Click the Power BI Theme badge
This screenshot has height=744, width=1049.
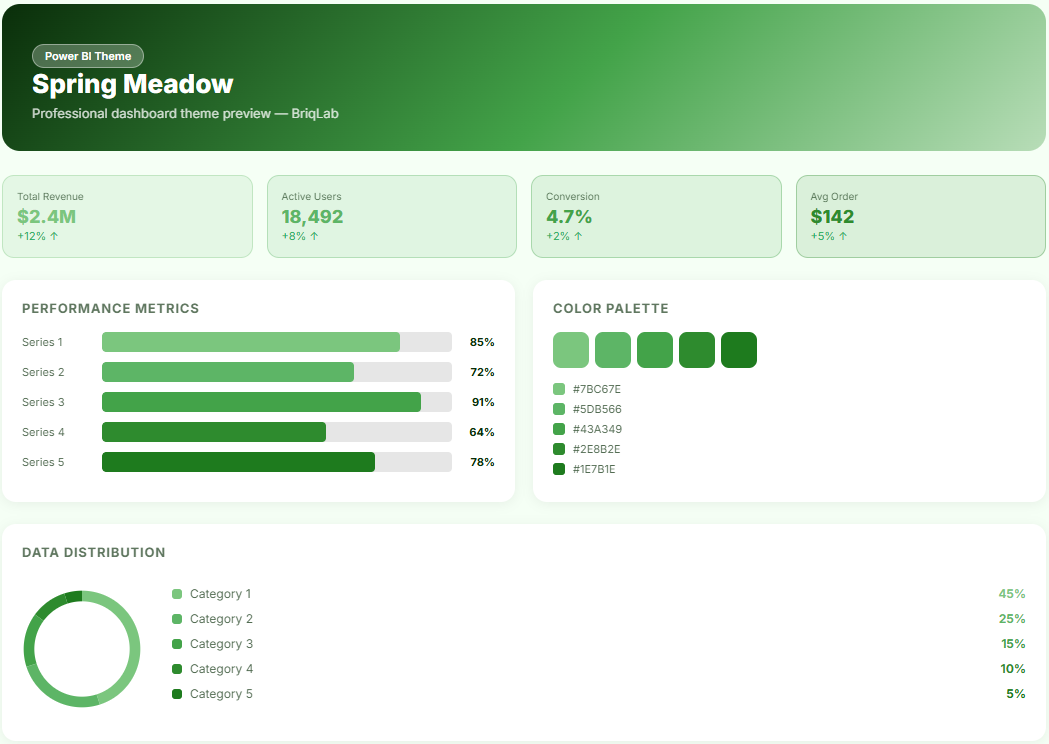coord(88,57)
